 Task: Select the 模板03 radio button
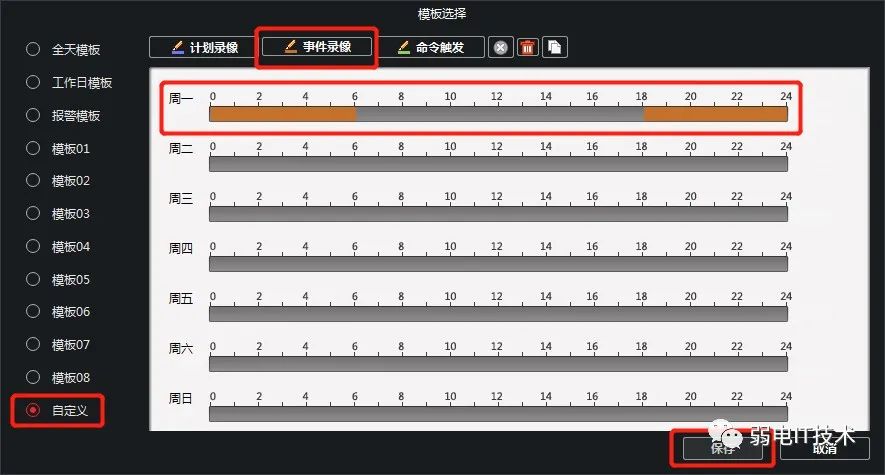click(x=33, y=213)
